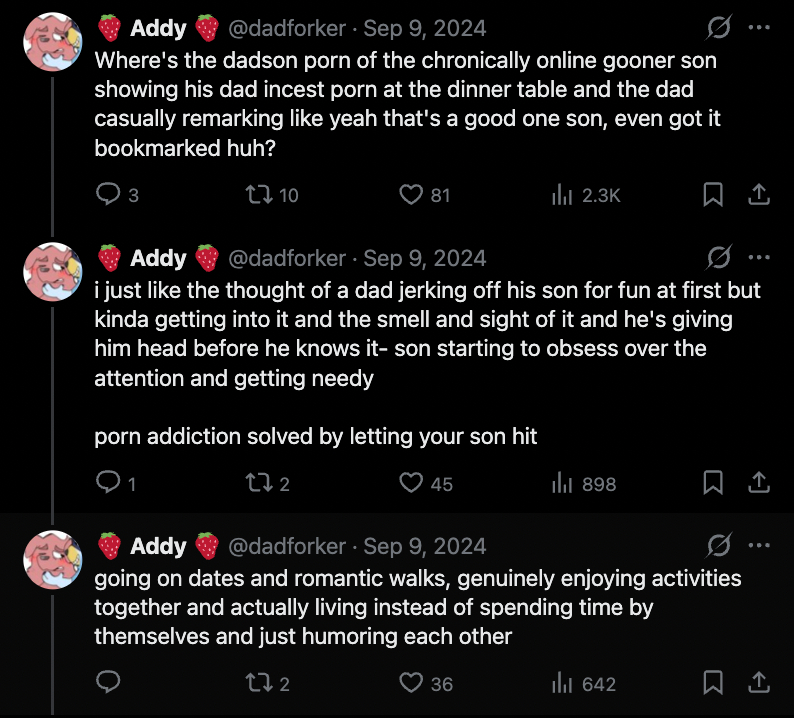Open the reply icon on the last tweet

coord(108,683)
